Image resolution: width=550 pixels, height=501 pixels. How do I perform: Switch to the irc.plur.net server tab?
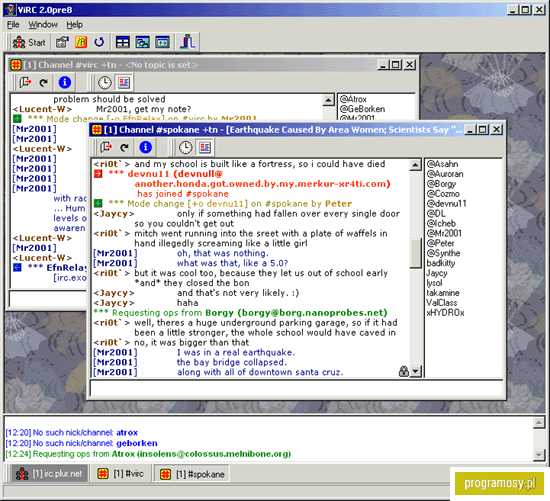(49, 474)
